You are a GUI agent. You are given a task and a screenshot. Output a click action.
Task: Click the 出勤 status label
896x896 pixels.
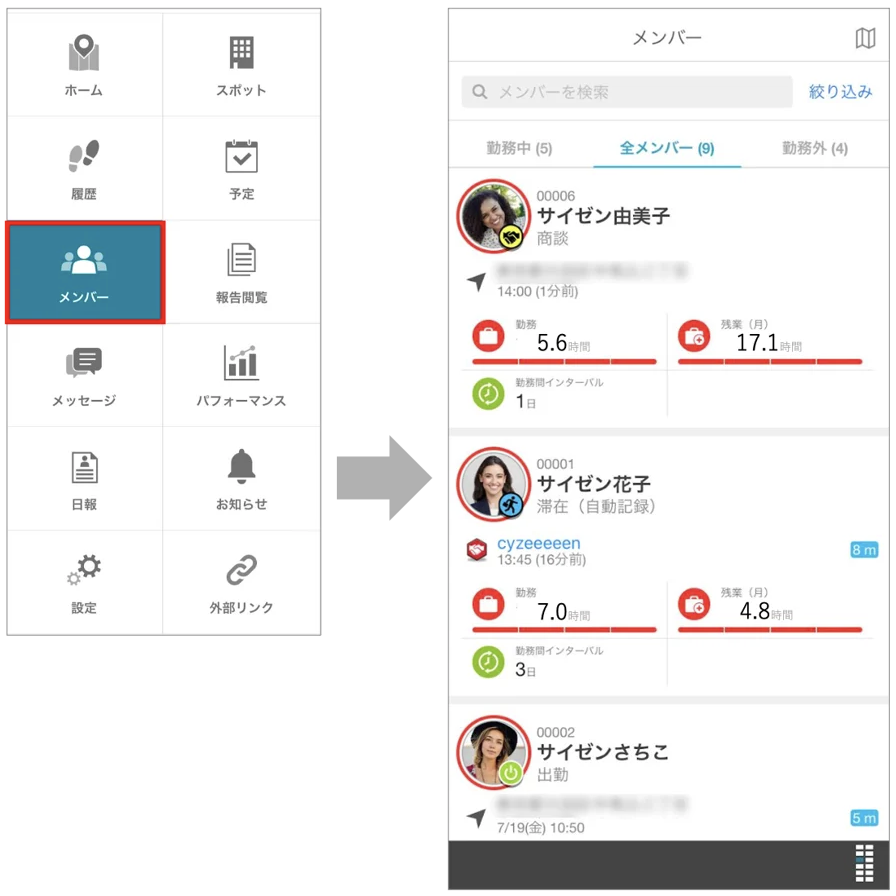click(x=553, y=774)
